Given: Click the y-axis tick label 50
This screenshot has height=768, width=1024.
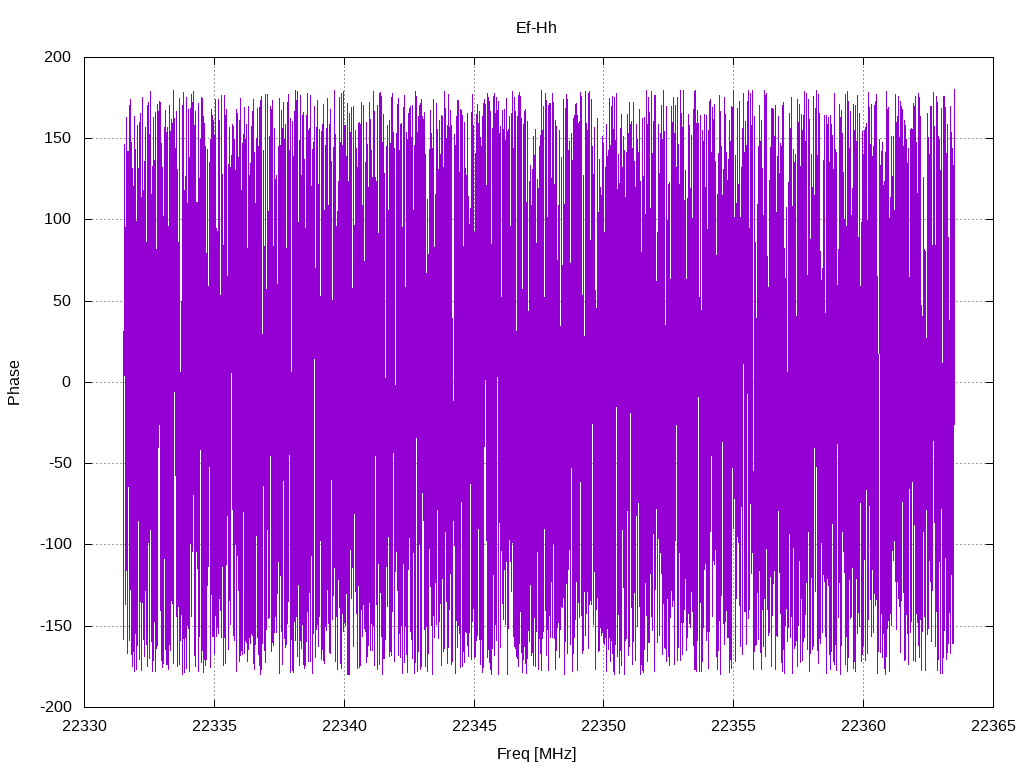Looking at the screenshot, I should tap(62, 301).
